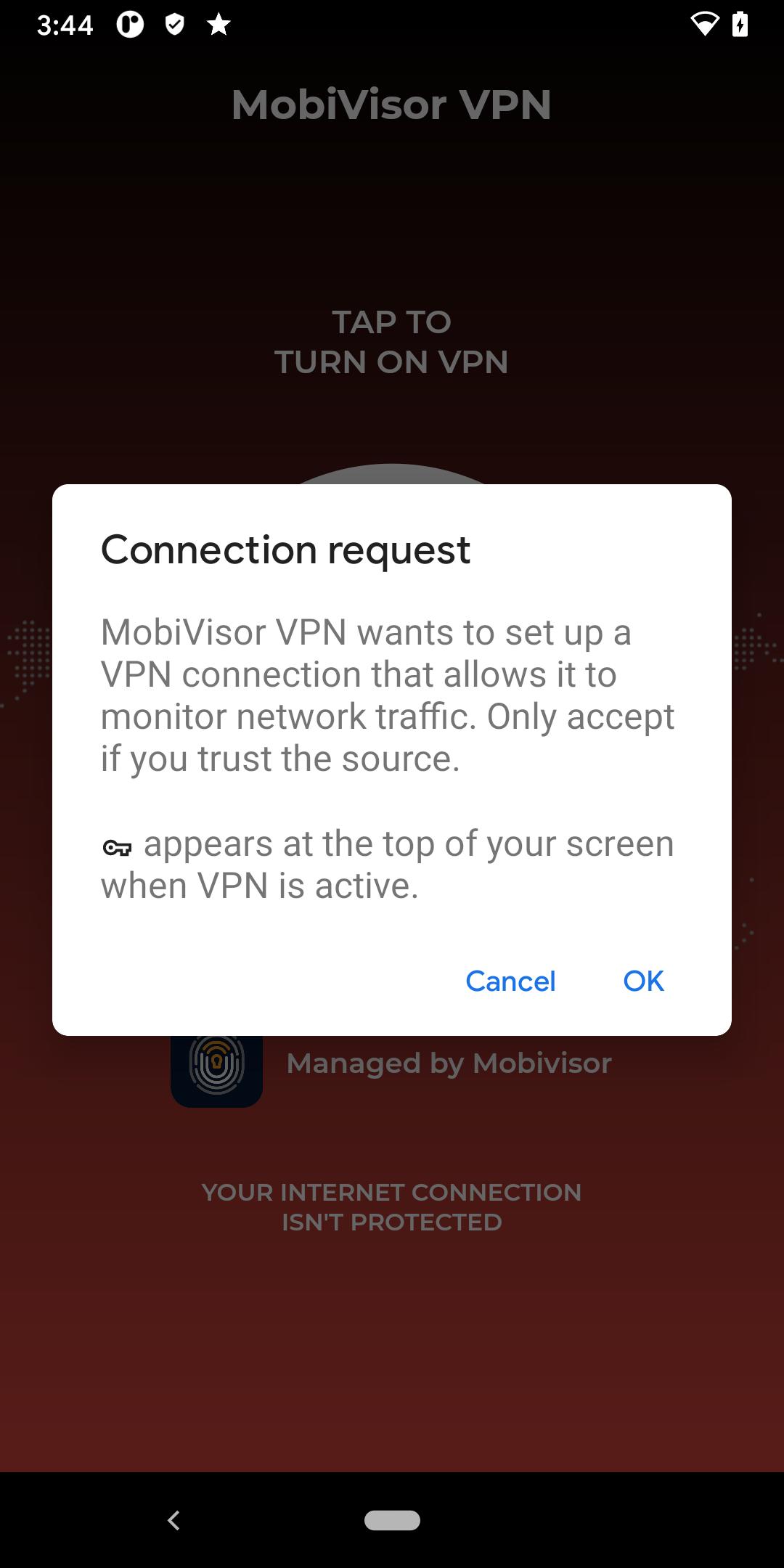Tap the dialog's network traffic warning text
Image resolution: width=784 pixels, height=1568 pixels.
[388, 695]
